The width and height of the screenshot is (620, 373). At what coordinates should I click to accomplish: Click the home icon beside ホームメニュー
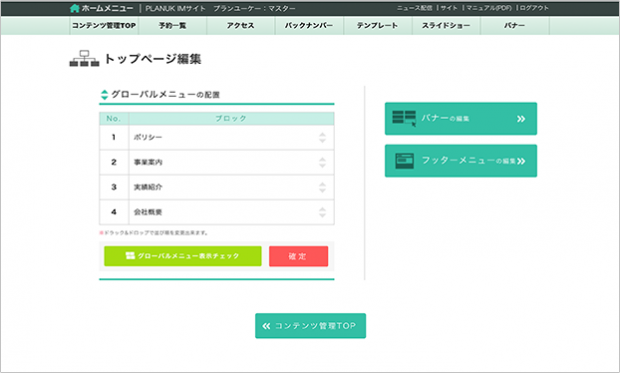74,8
